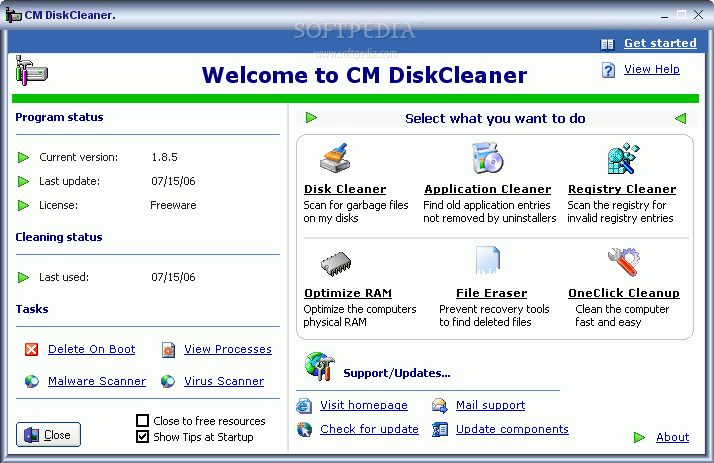Launch the Malware Scanner link
This screenshot has height=463, width=714.
click(x=97, y=381)
